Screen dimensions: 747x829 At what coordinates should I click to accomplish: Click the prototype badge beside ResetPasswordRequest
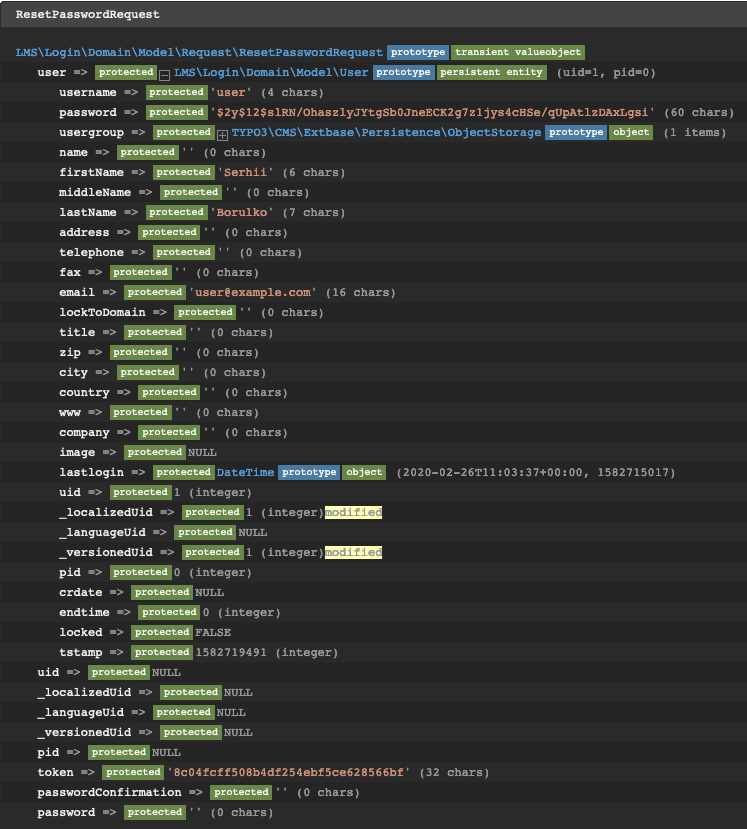pyautogui.click(x=418, y=52)
